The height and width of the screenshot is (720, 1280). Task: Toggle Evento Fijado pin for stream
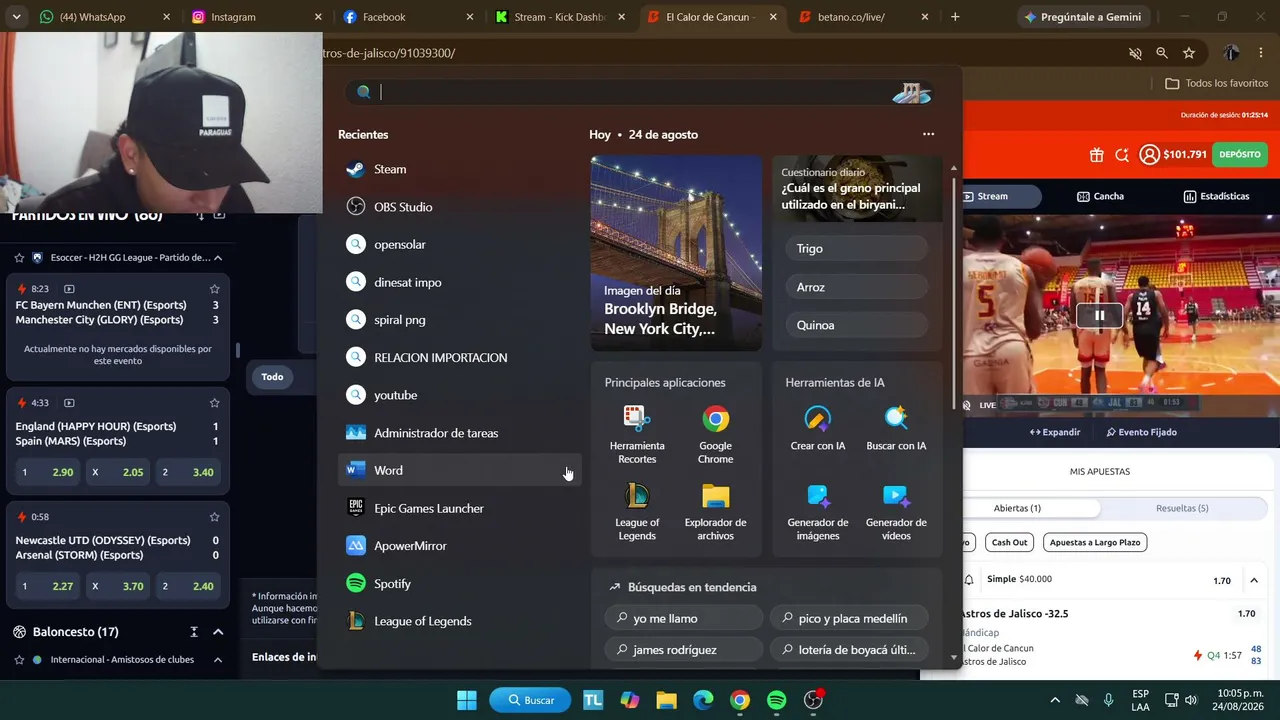[x=1141, y=432]
